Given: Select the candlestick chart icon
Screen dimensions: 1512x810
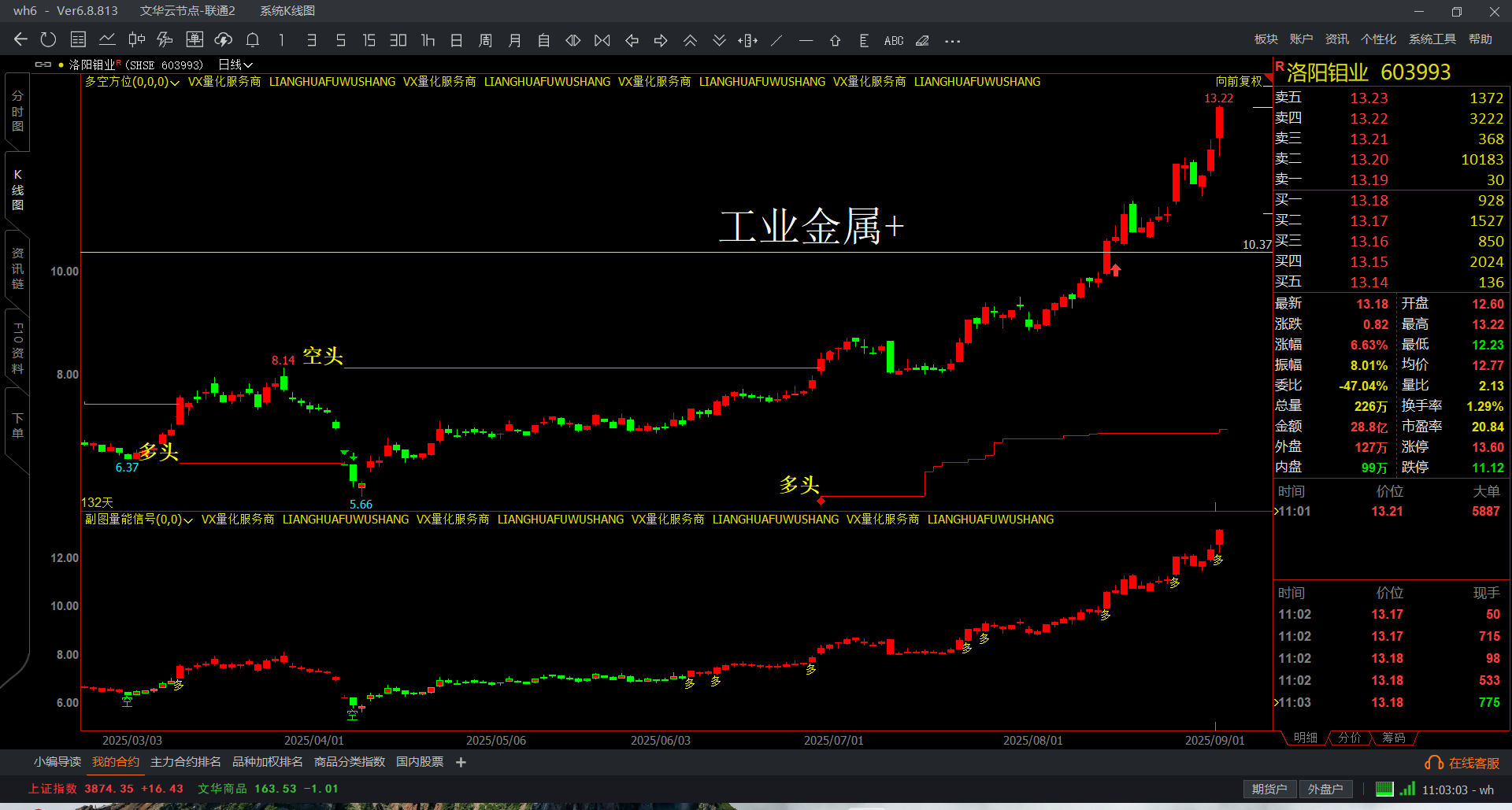Looking at the screenshot, I should coord(136,40).
